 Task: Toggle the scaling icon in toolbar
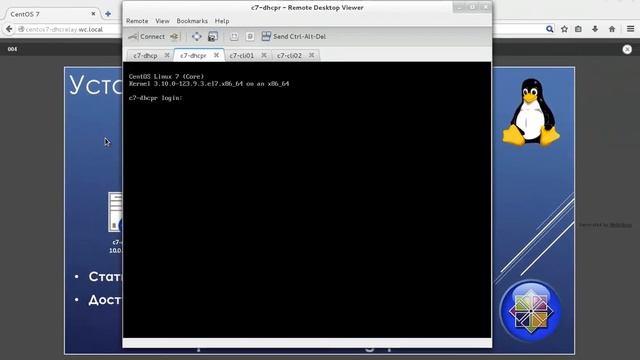[234, 36]
